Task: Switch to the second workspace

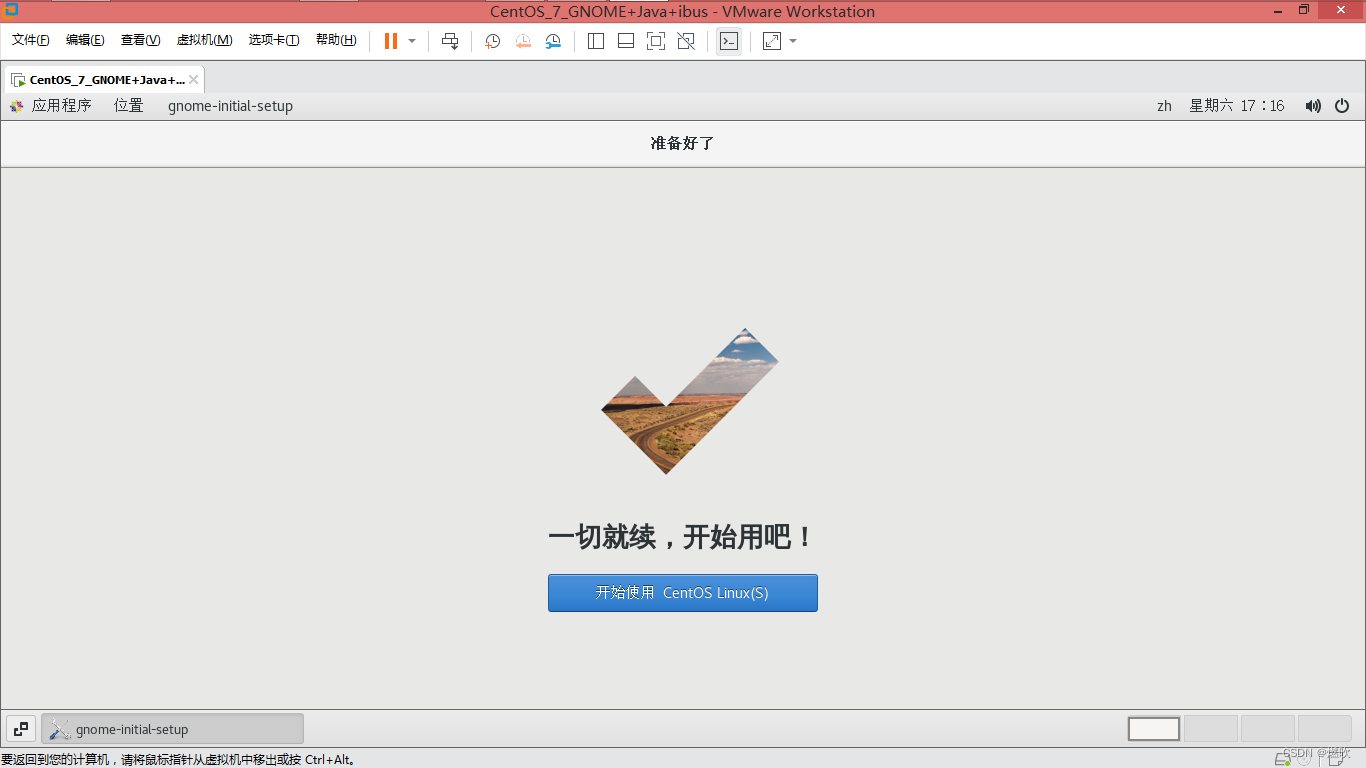Action: [1211, 729]
